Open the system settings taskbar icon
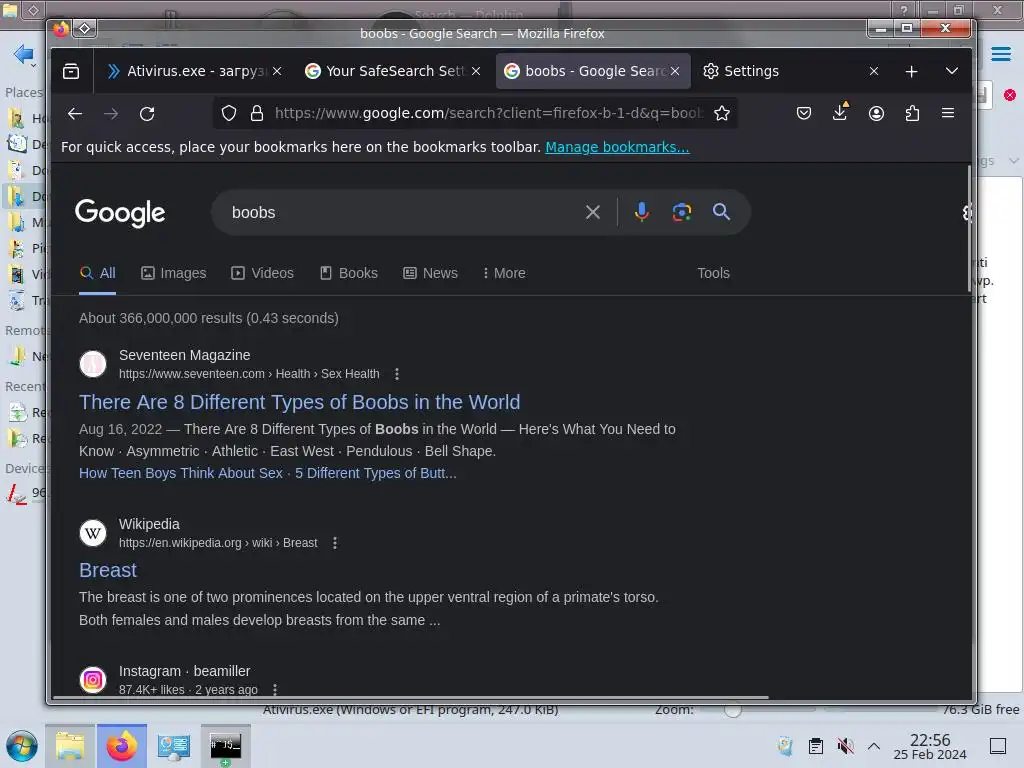Screen dimensions: 1024x768 [x=174, y=746]
